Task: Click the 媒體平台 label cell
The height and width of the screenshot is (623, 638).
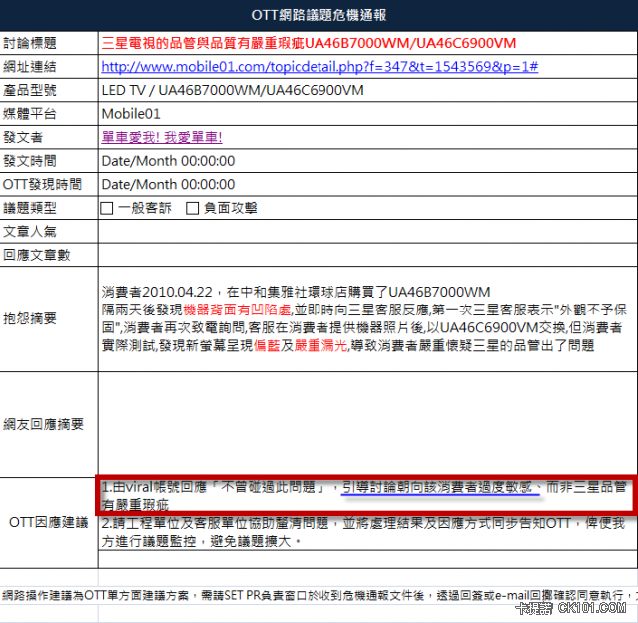Action: point(49,114)
